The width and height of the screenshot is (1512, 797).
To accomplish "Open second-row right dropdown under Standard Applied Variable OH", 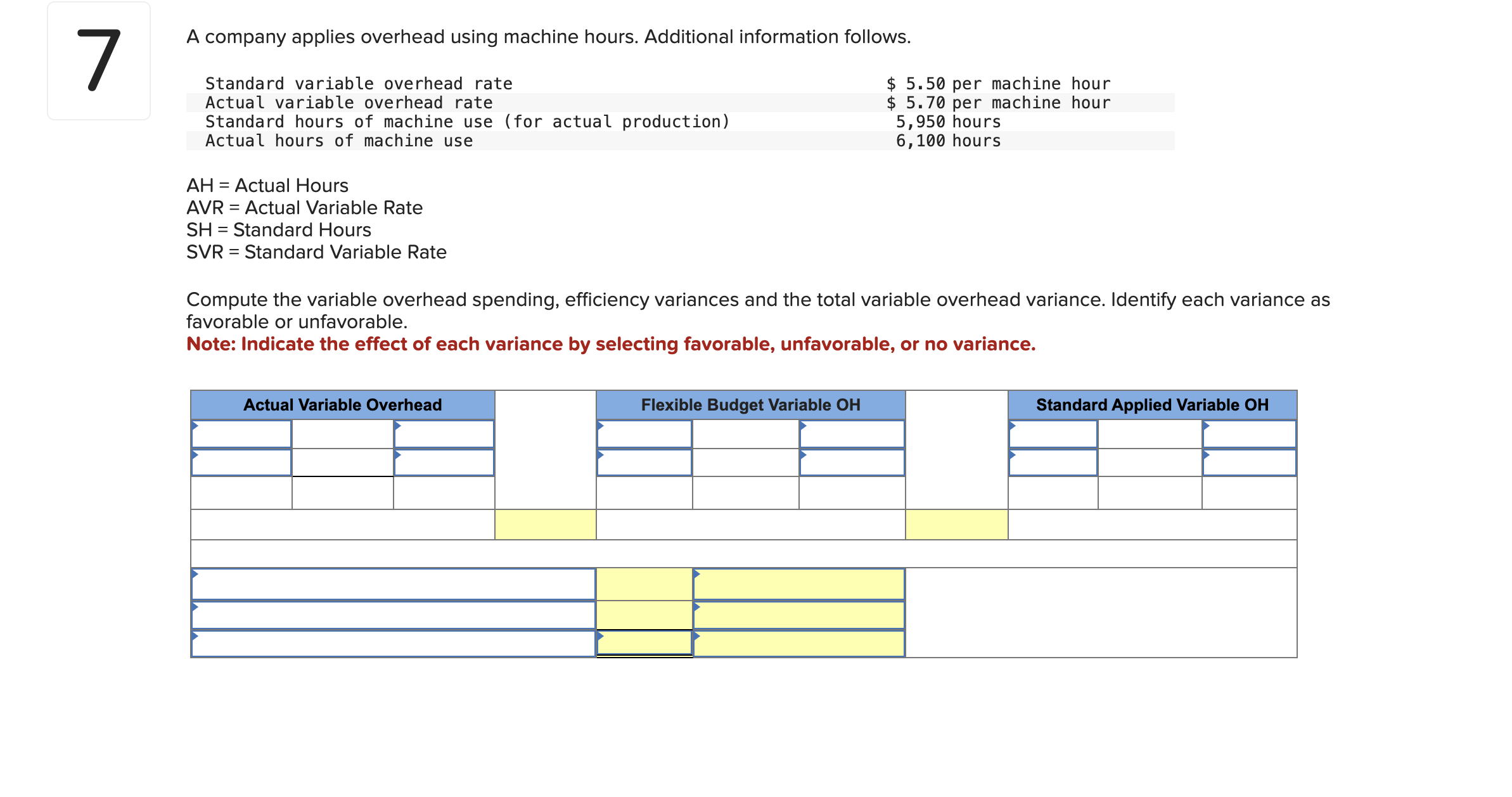I will pos(1249,462).
